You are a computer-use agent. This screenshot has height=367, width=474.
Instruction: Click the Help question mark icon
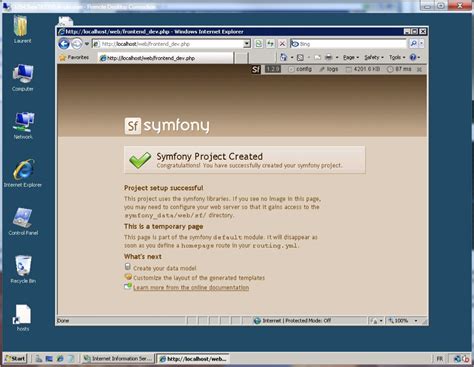(413, 57)
